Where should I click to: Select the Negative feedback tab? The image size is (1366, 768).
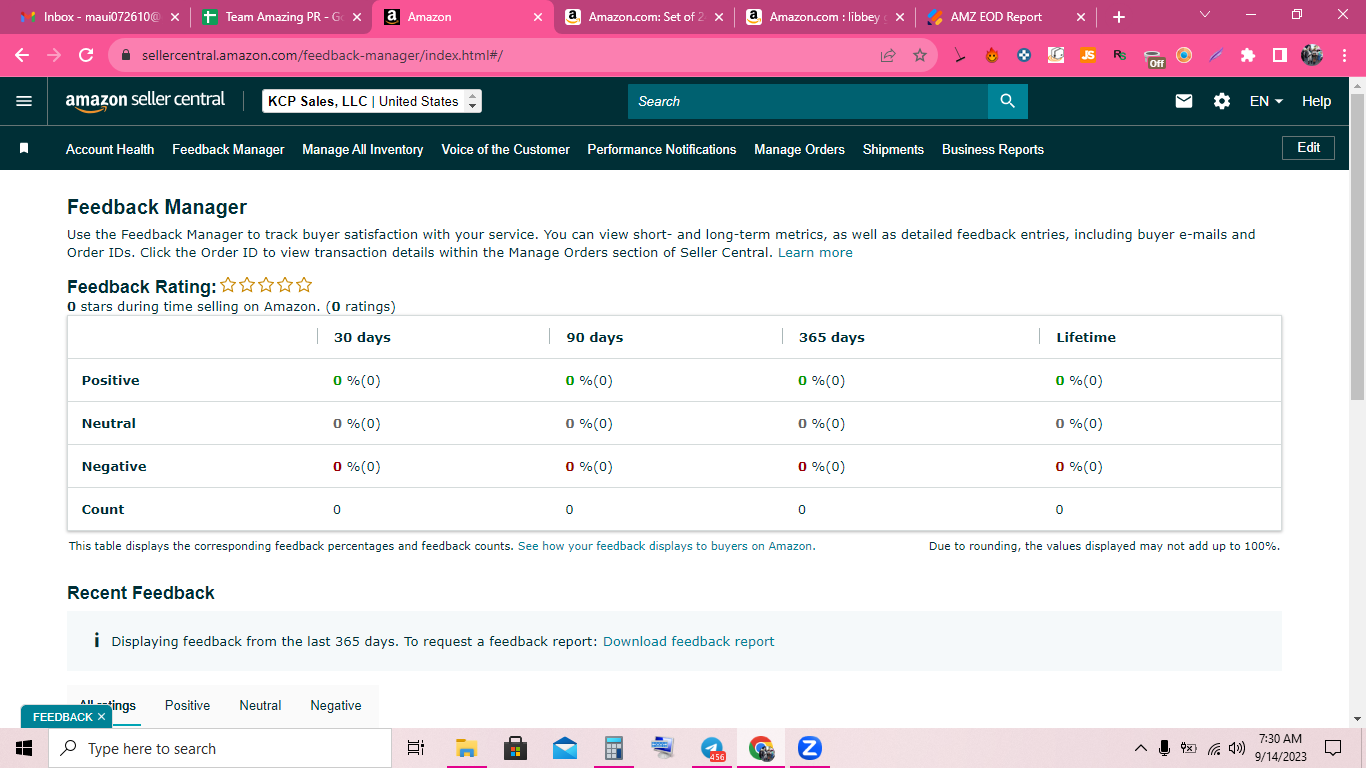coord(336,705)
